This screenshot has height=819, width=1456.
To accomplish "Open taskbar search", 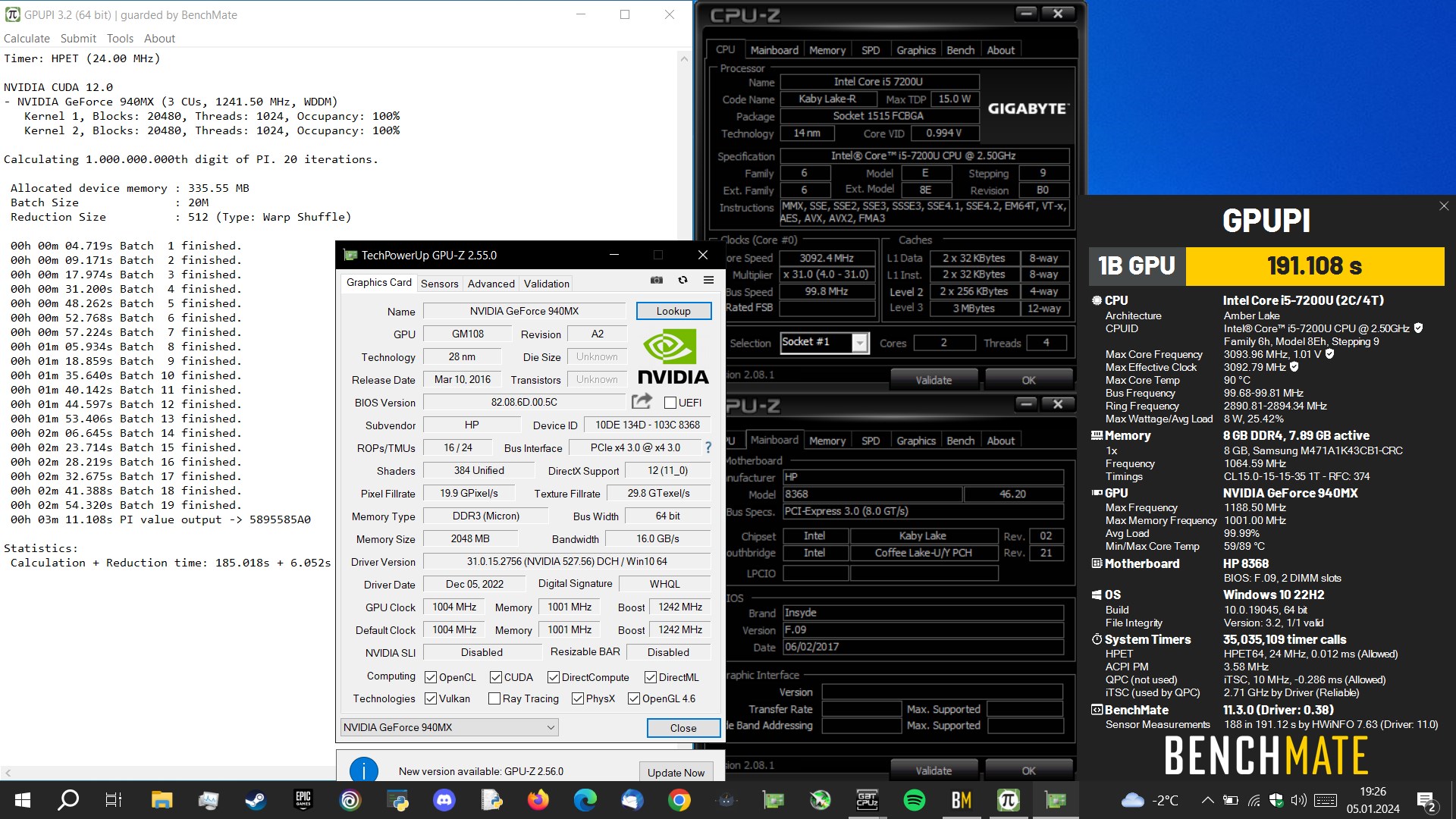I will point(68,800).
